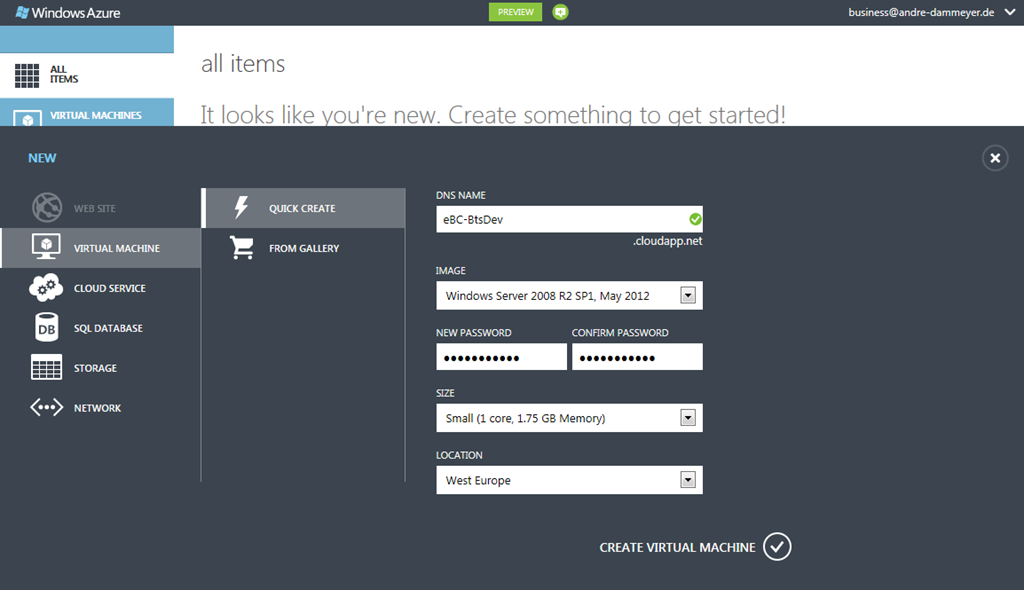Click the green DNS validation checkmark
This screenshot has height=590, width=1024.
pos(696,220)
